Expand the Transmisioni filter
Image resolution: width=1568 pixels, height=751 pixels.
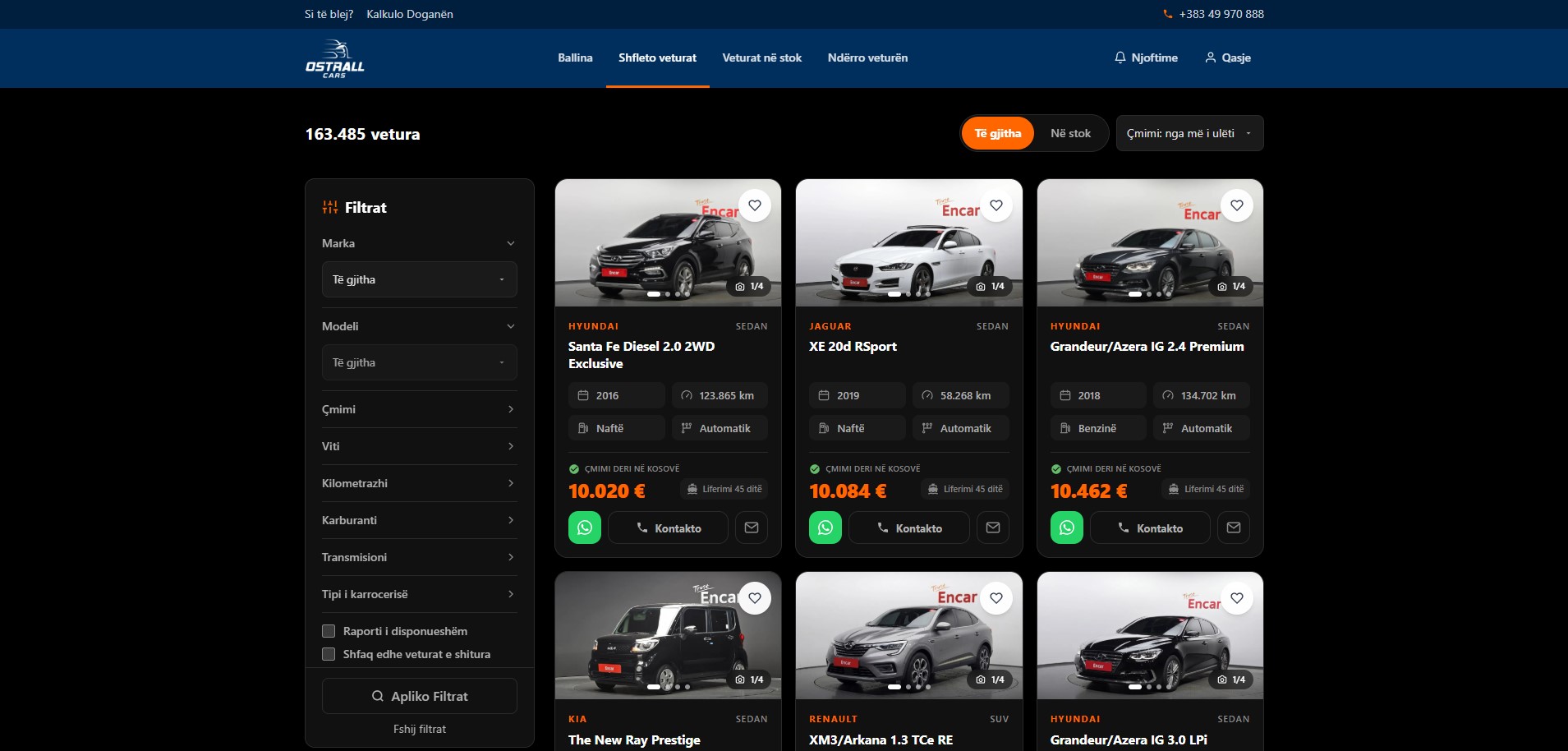pos(420,557)
